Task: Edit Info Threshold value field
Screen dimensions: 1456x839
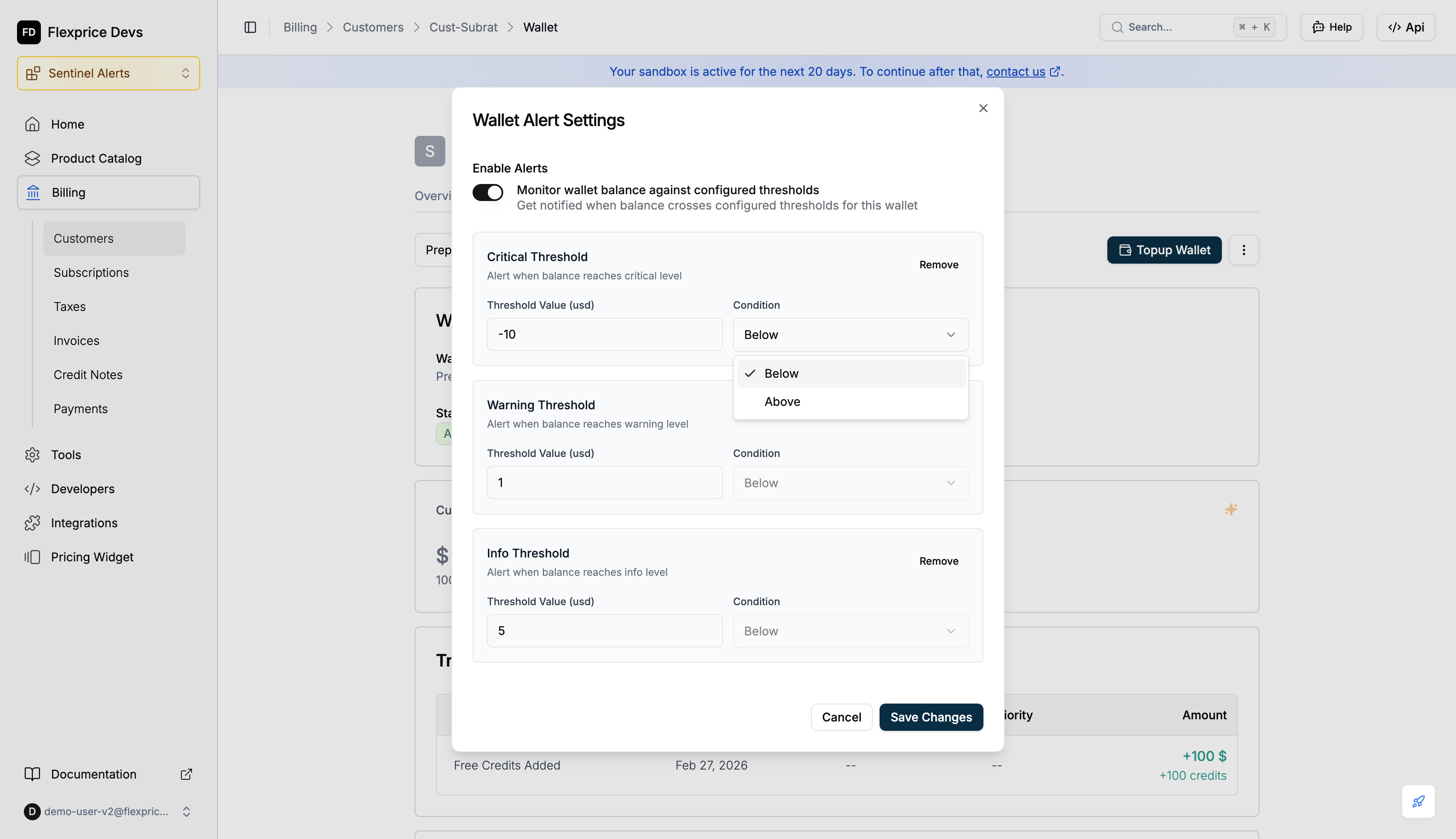Action: pos(604,630)
